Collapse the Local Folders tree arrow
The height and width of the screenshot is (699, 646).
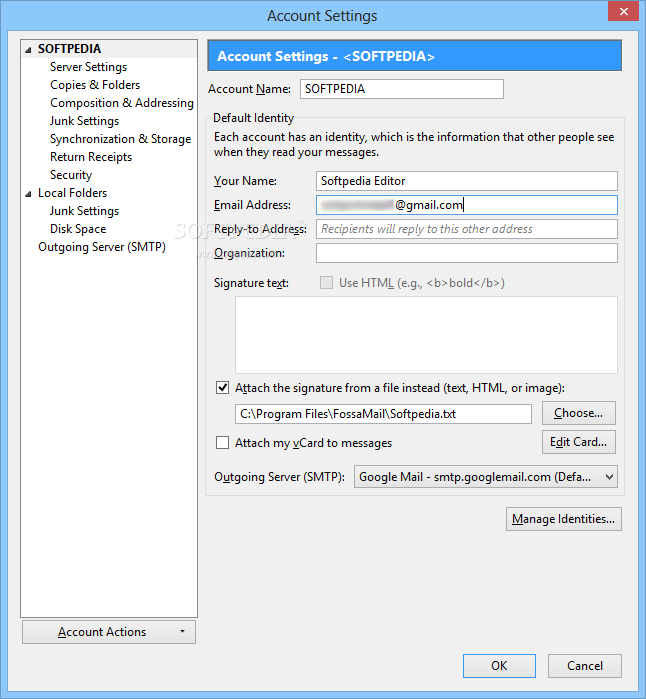(x=28, y=194)
